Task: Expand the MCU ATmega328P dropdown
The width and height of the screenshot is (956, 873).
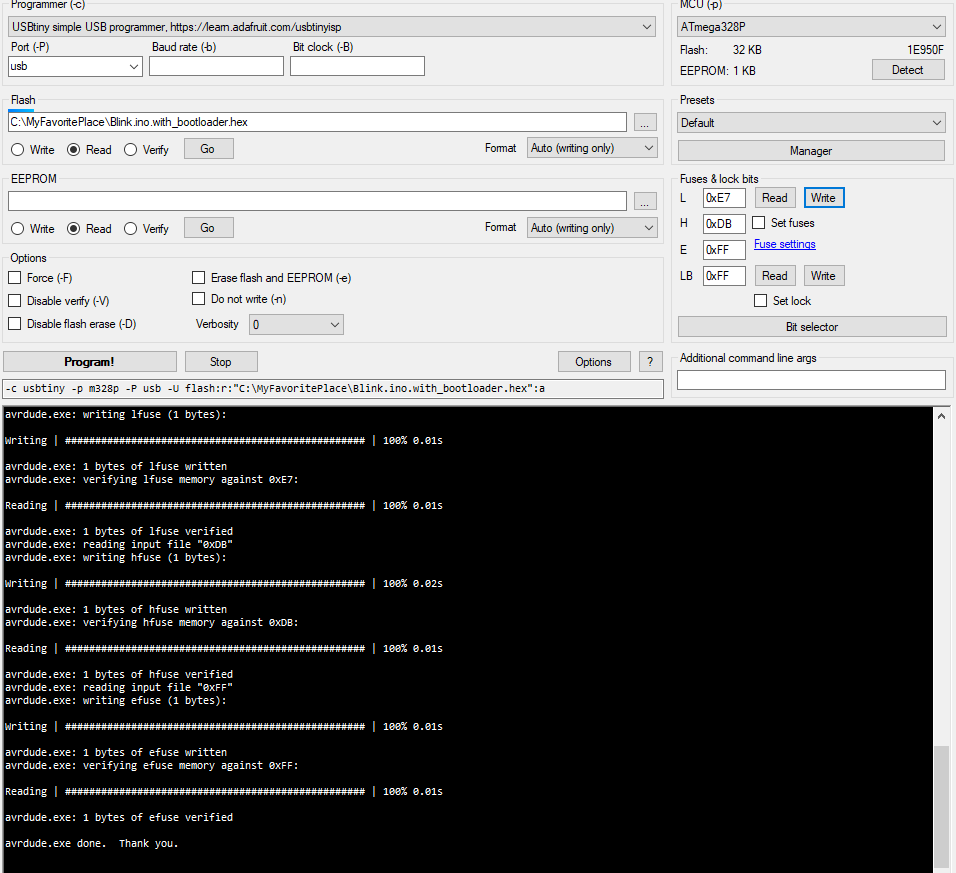Action: coord(810,27)
